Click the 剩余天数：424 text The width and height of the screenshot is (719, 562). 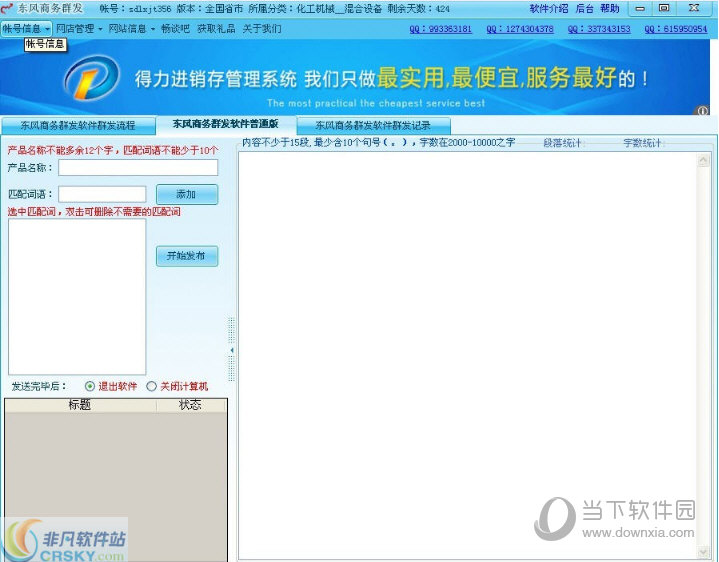(x=418, y=8)
